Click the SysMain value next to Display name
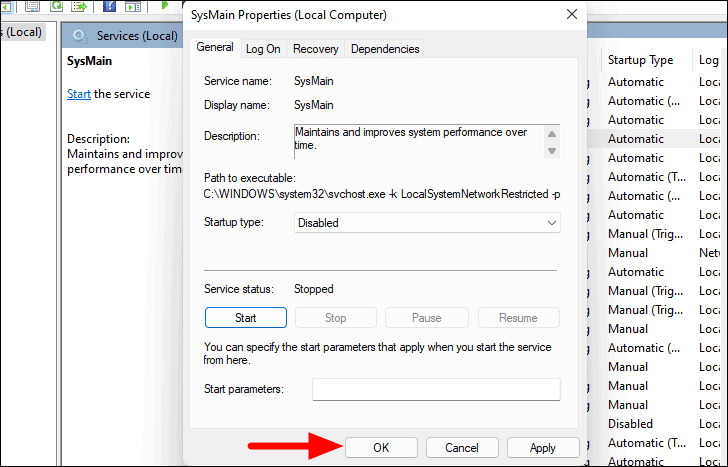The image size is (728, 467). click(313, 105)
